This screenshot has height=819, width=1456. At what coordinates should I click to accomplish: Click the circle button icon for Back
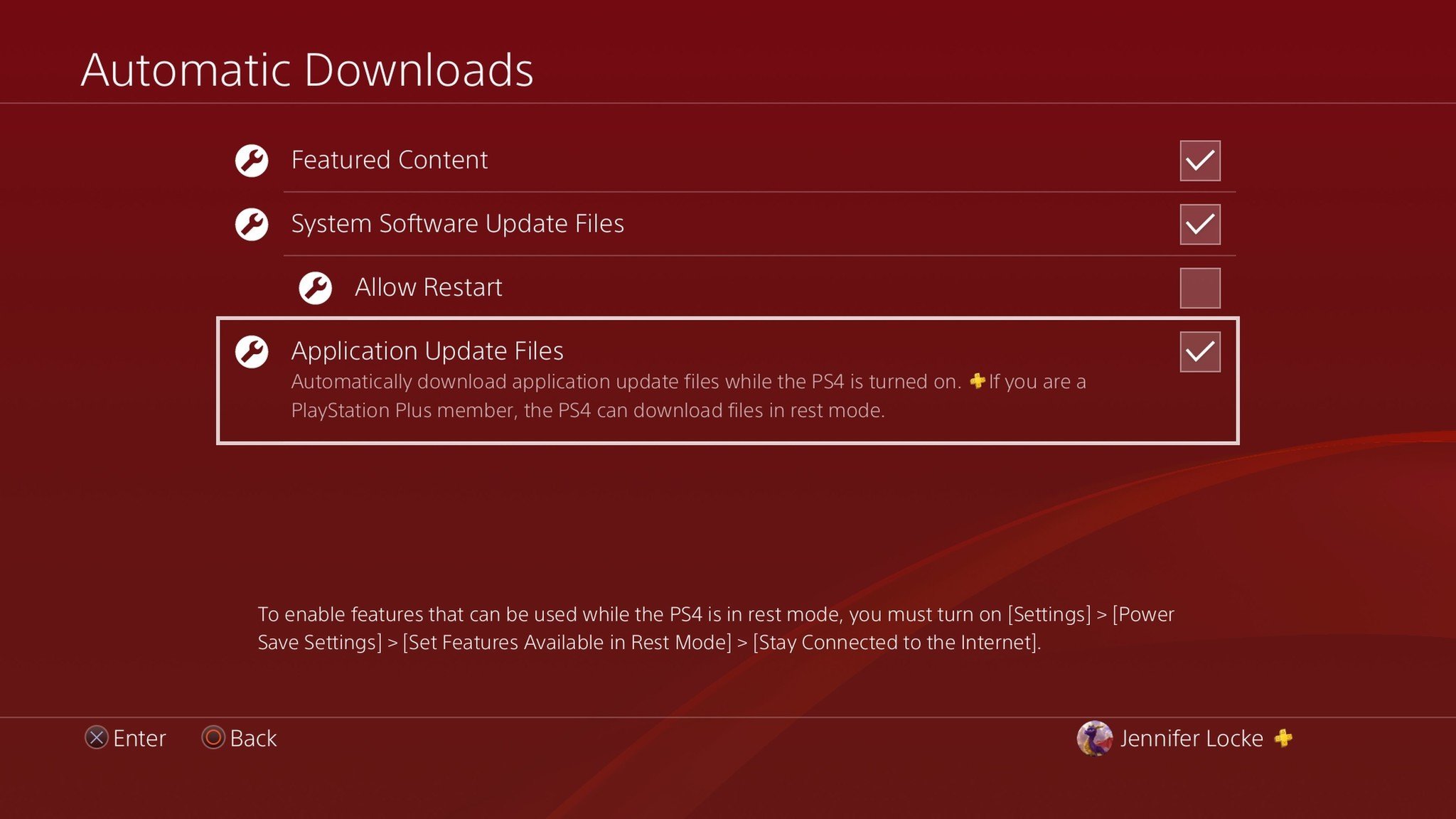tap(213, 738)
